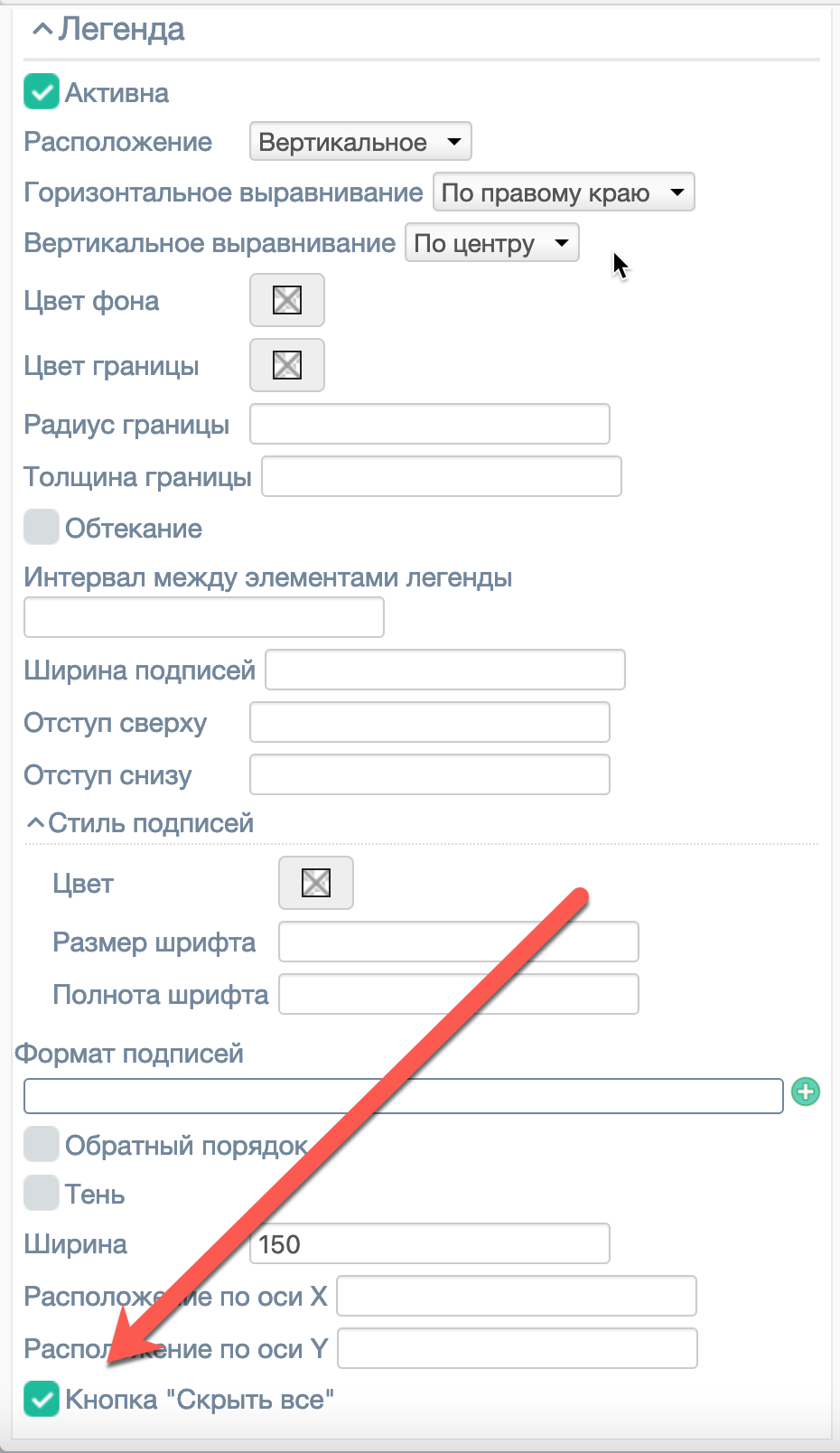Click the green plus icon beside Формат подписей
840x1453 pixels.
[x=805, y=1092]
